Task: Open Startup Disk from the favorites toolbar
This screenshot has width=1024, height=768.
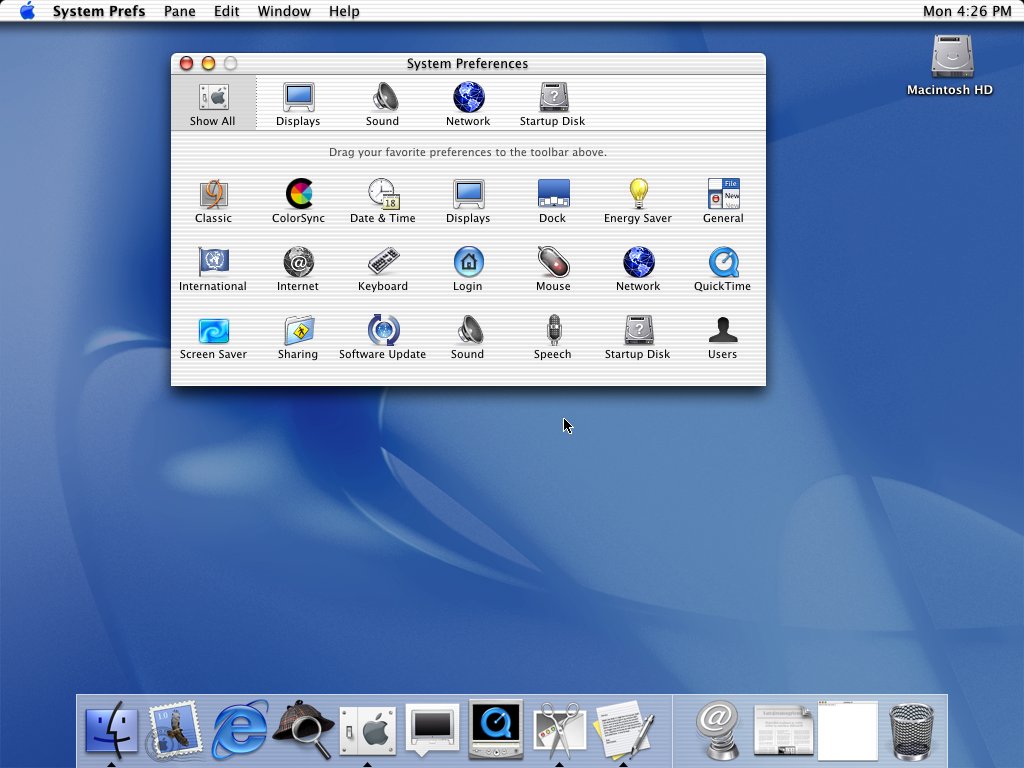Action: tap(552, 104)
